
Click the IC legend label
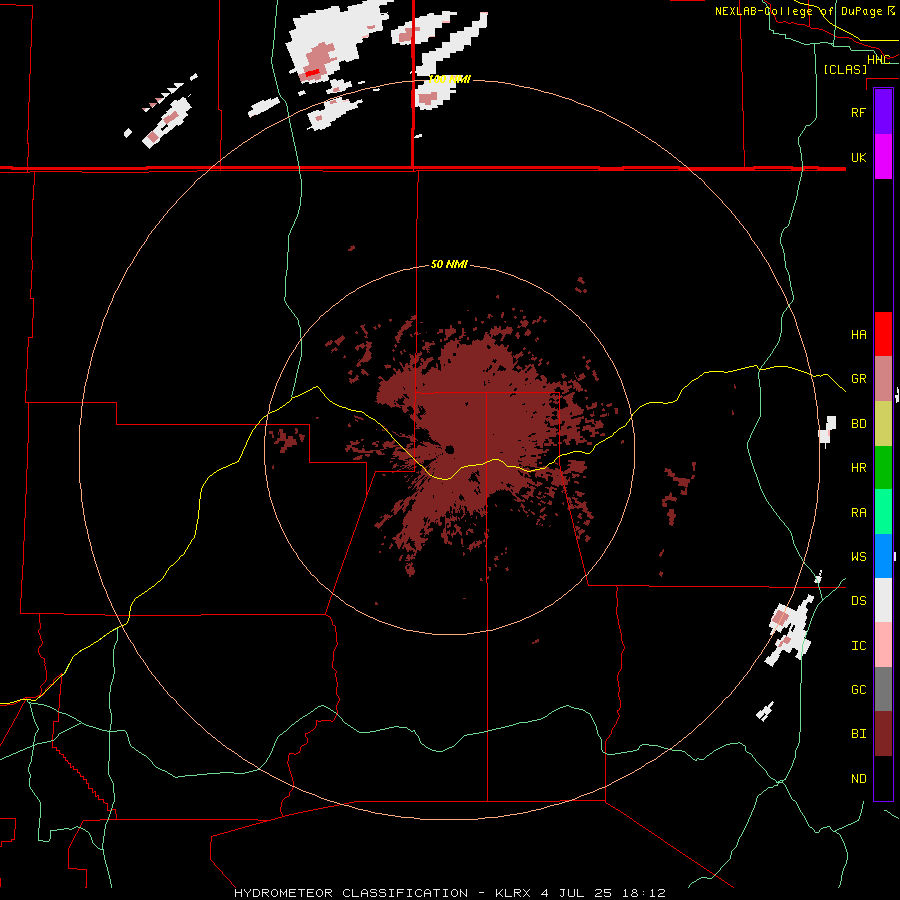[x=858, y=646]
